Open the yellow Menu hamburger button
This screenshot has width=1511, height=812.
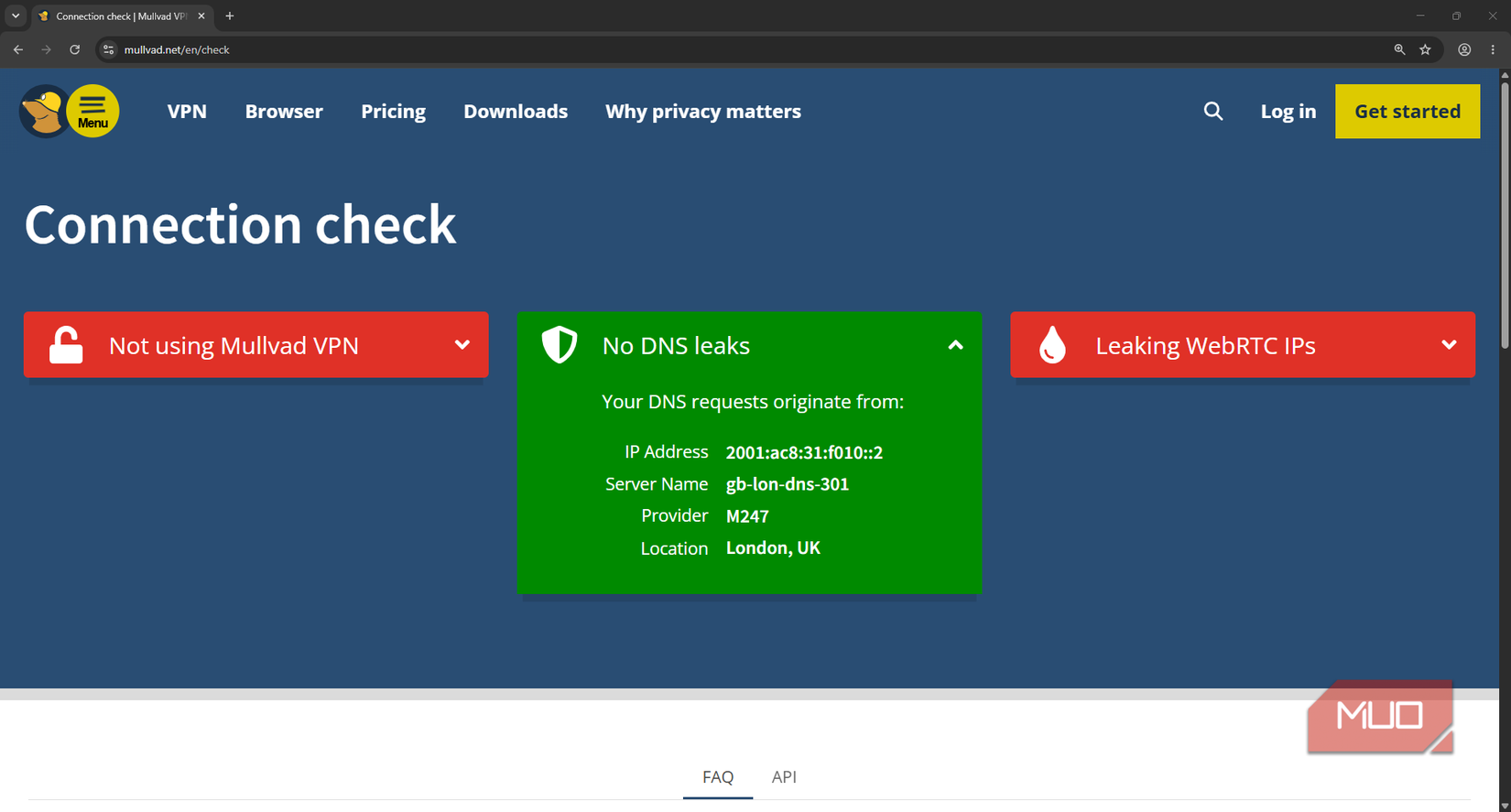click(92, 112)
